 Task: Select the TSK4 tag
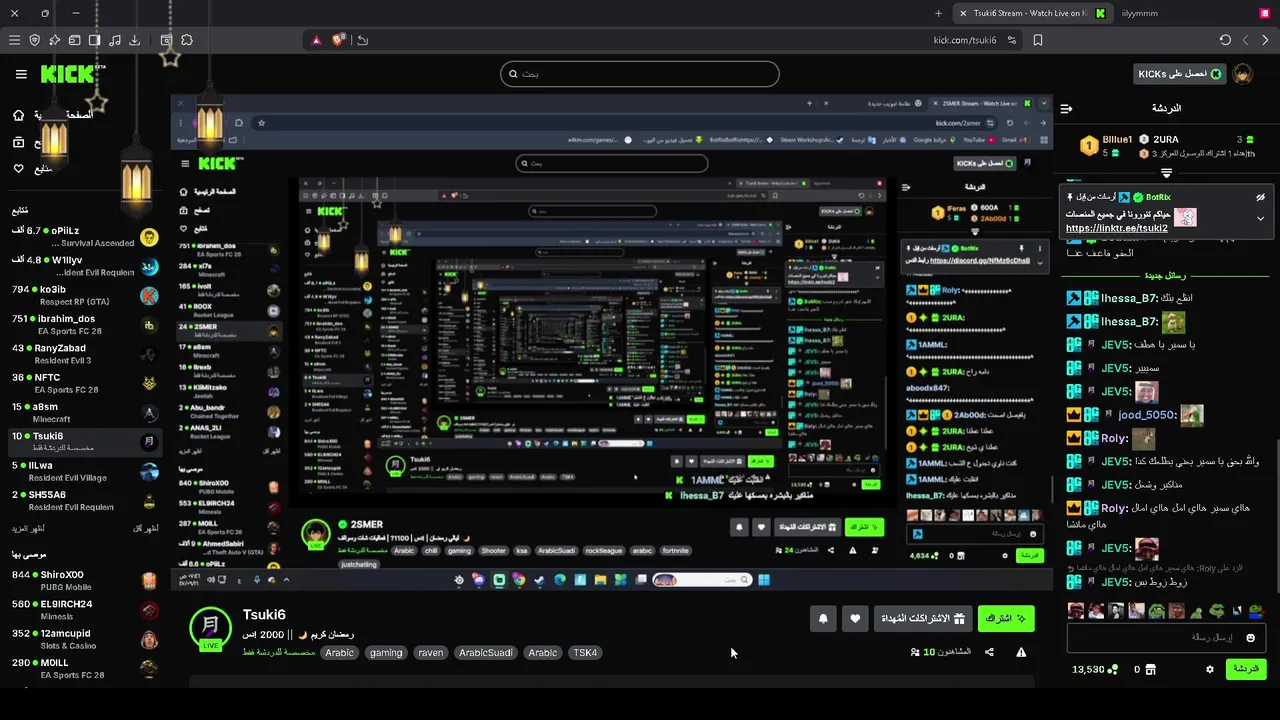tap(585, 653)
